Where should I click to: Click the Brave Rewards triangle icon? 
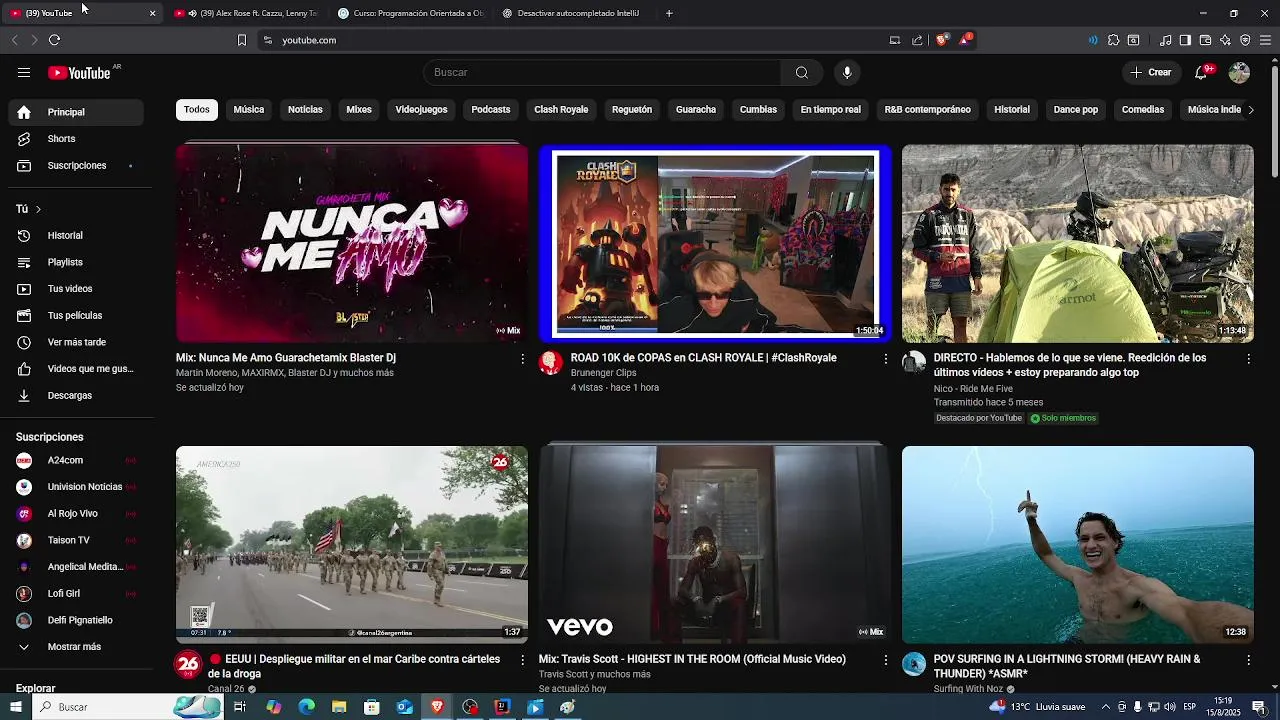(965, 40)
